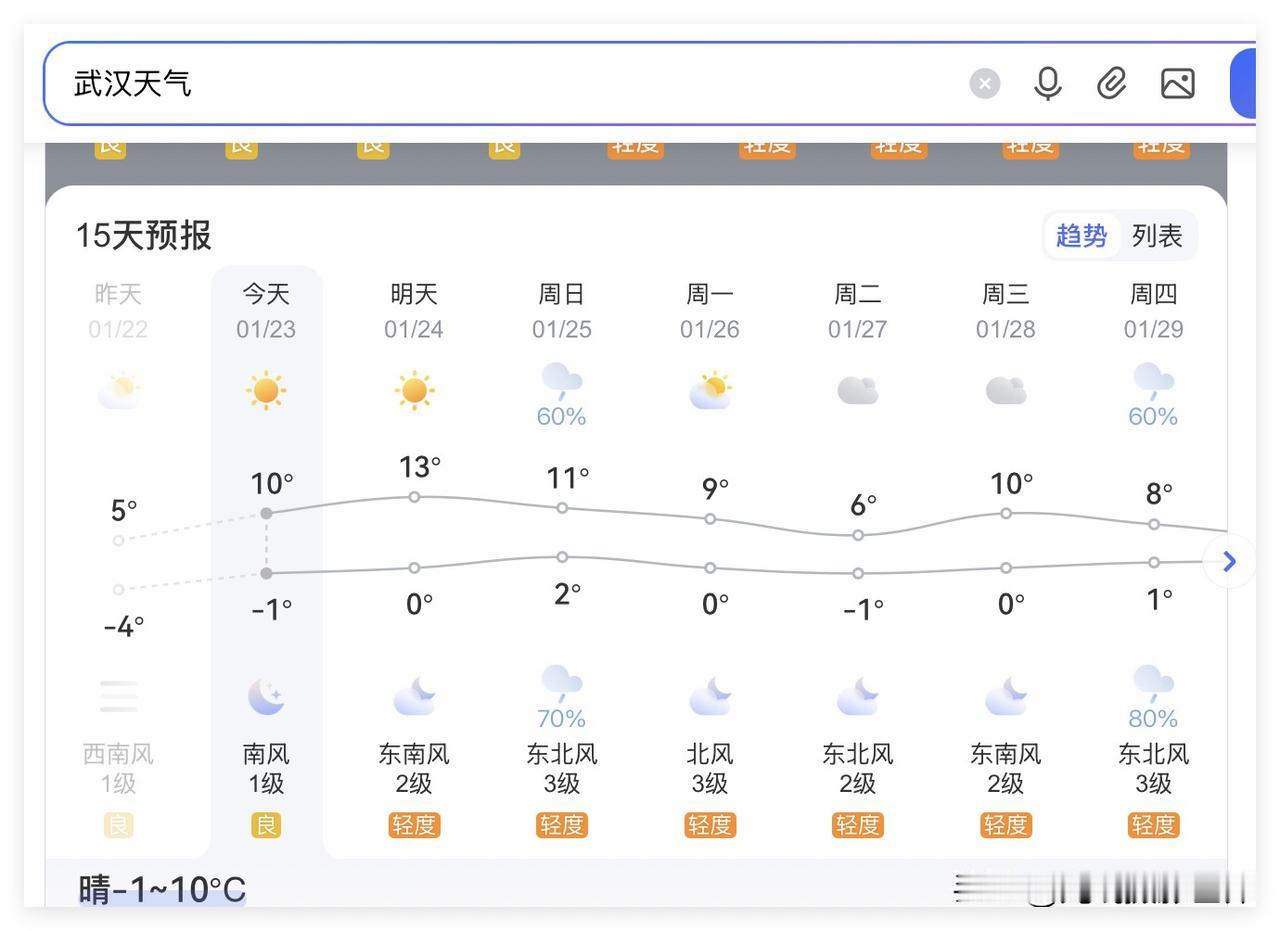This screenshot has height=931, width=1280.
Task: Open the image search icon
Action: tap(1177, 84)
